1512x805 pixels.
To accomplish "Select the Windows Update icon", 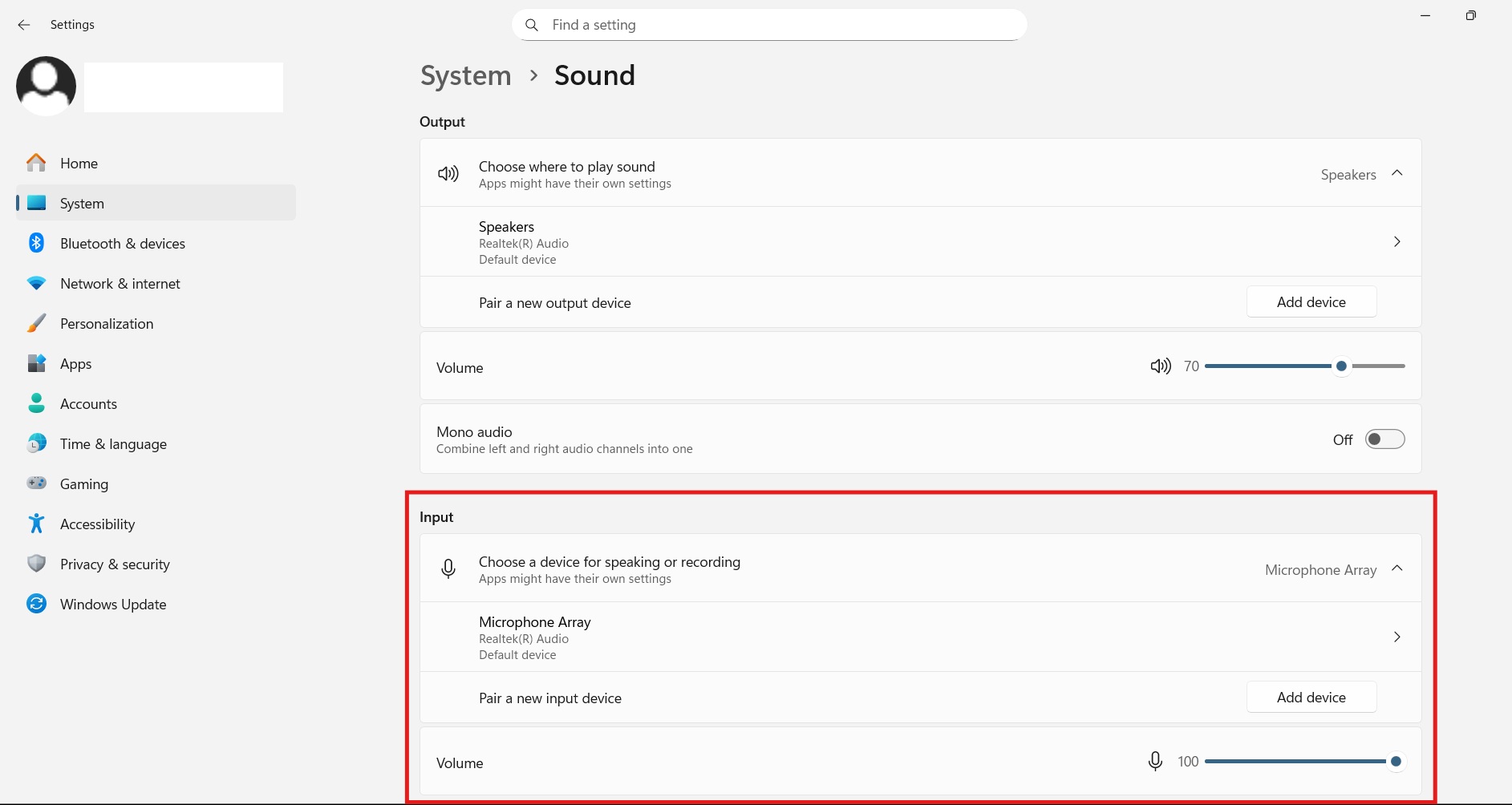I will [36, 604].
